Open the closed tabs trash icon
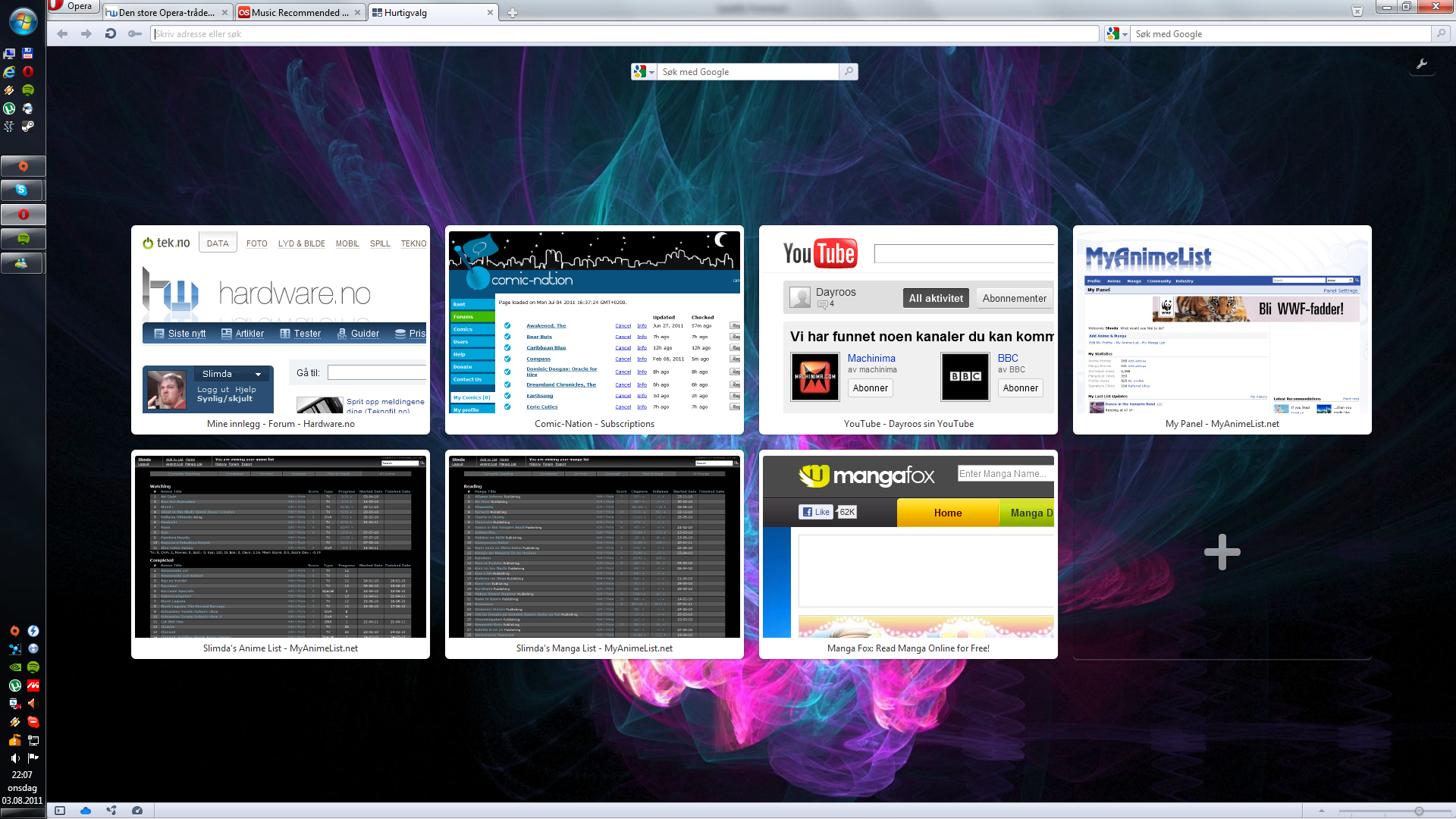The height and width of the screenshot is (819, 1456). [1357, 11]
